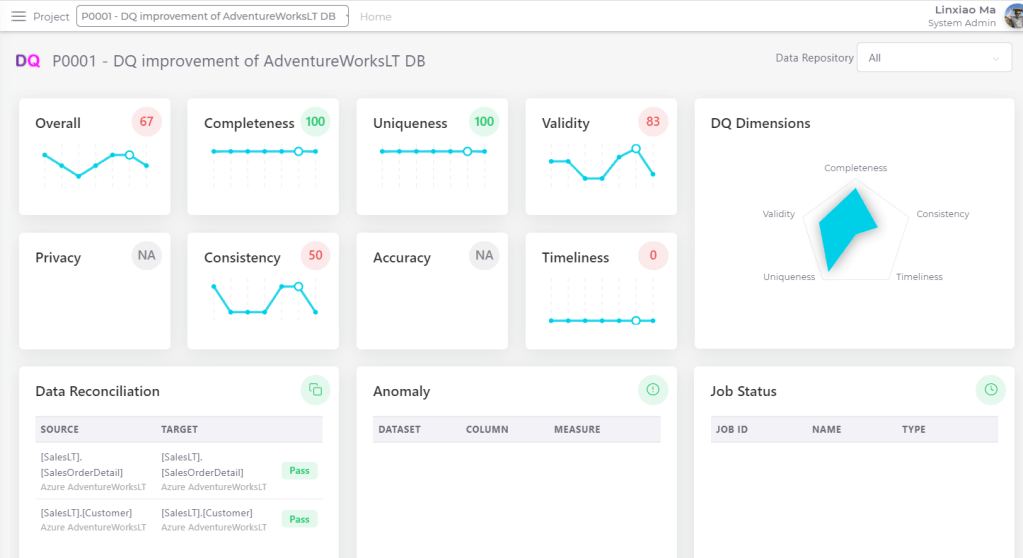Click Pass status for SalesOrderDetail row
Screen dimensions: 1023x558
tap(299, 471)
